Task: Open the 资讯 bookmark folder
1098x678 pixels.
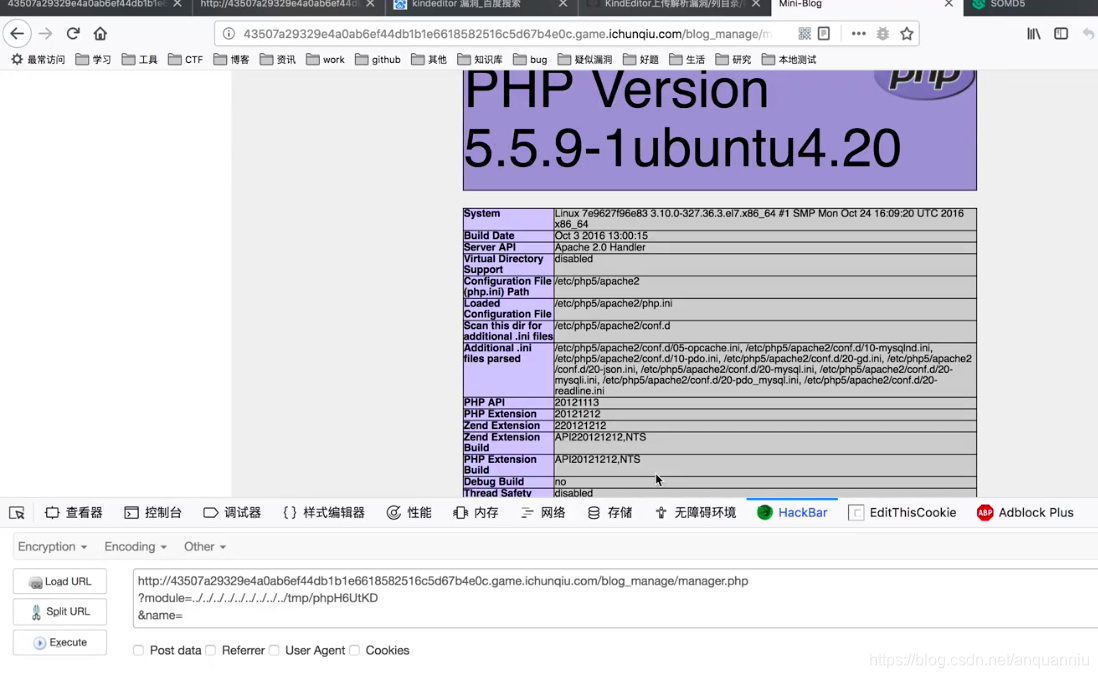Action: point(277,60)
